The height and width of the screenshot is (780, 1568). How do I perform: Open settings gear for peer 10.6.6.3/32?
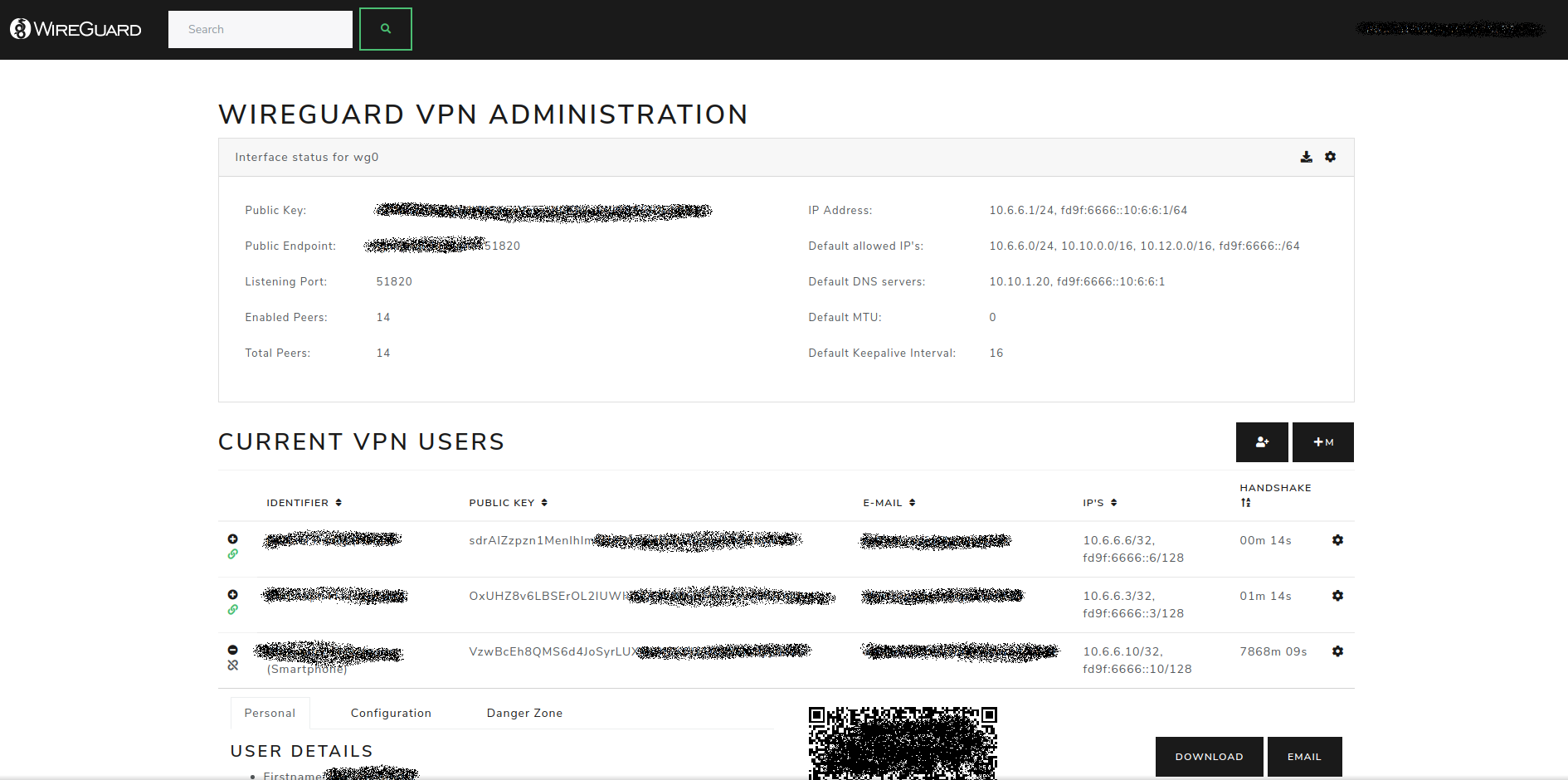(1337, 596)
